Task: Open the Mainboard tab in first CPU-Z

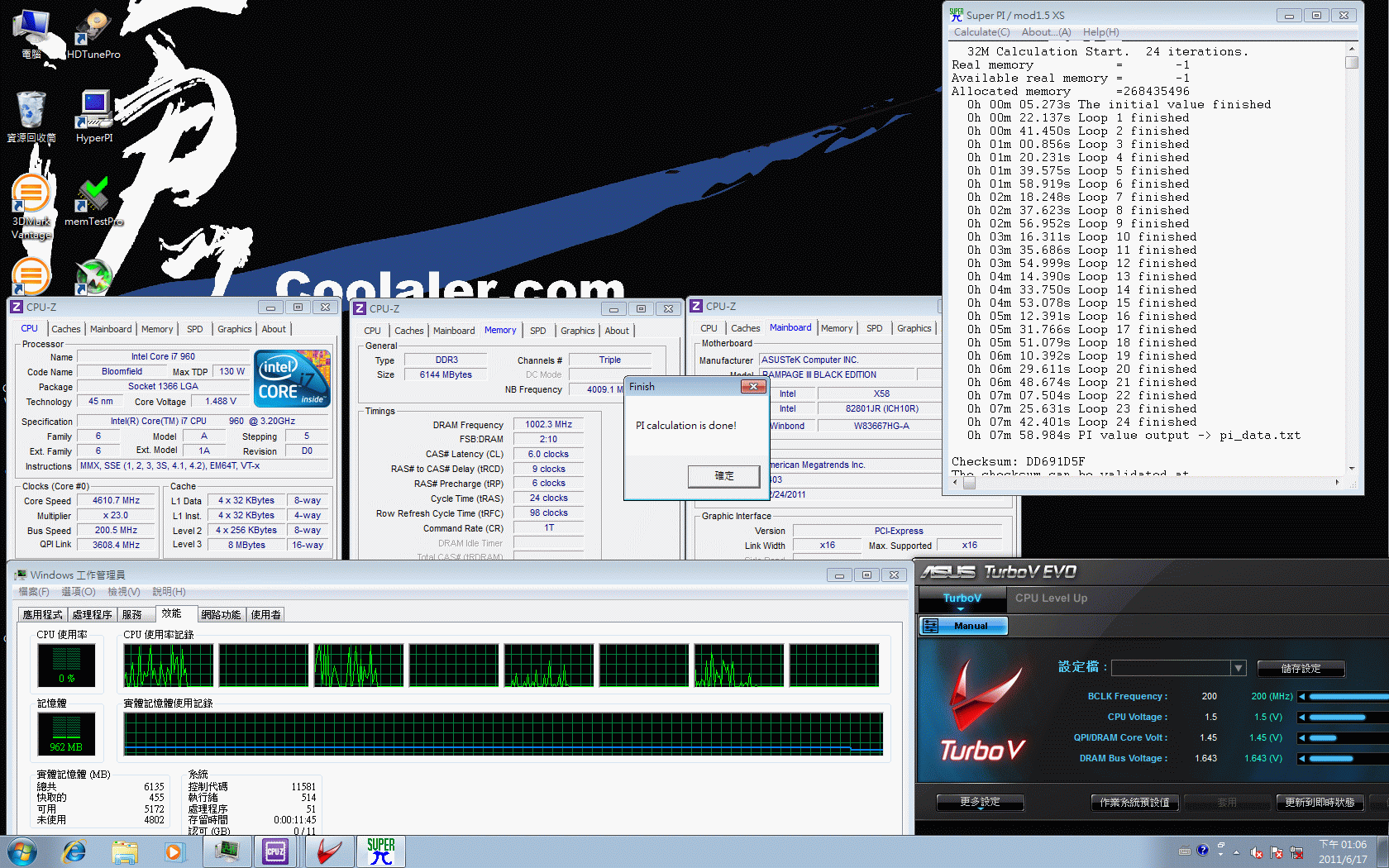Action: [111, 329]
